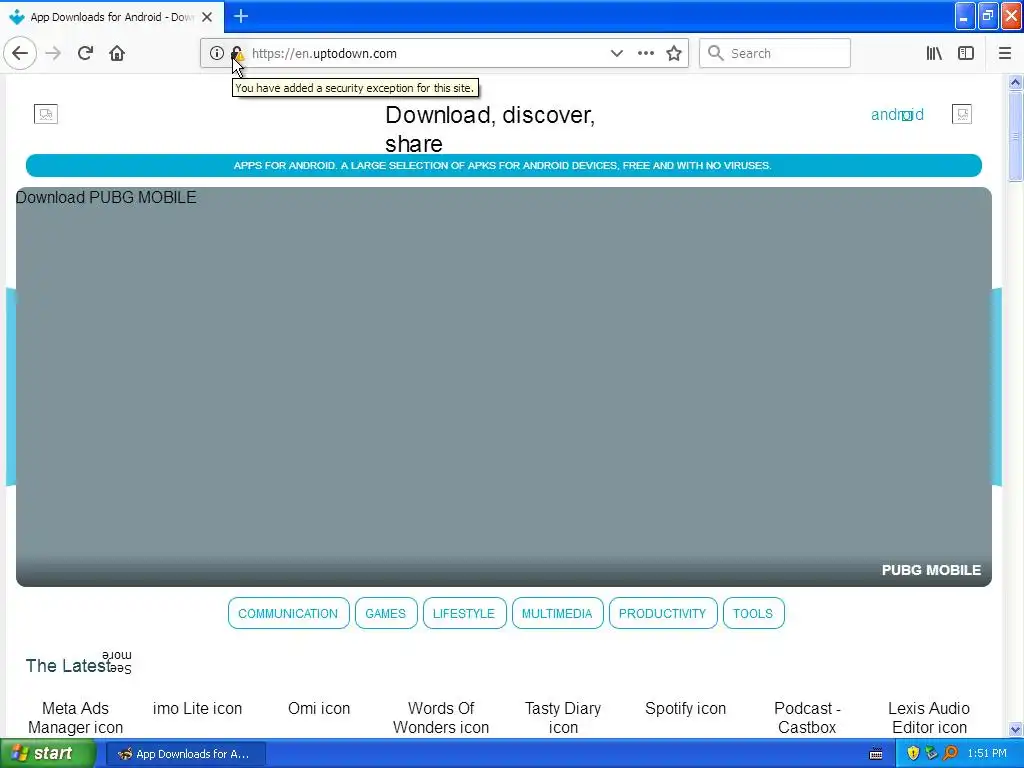Open imo Lite app
This screenshot has width=1024, height=768.
point(197,709)
